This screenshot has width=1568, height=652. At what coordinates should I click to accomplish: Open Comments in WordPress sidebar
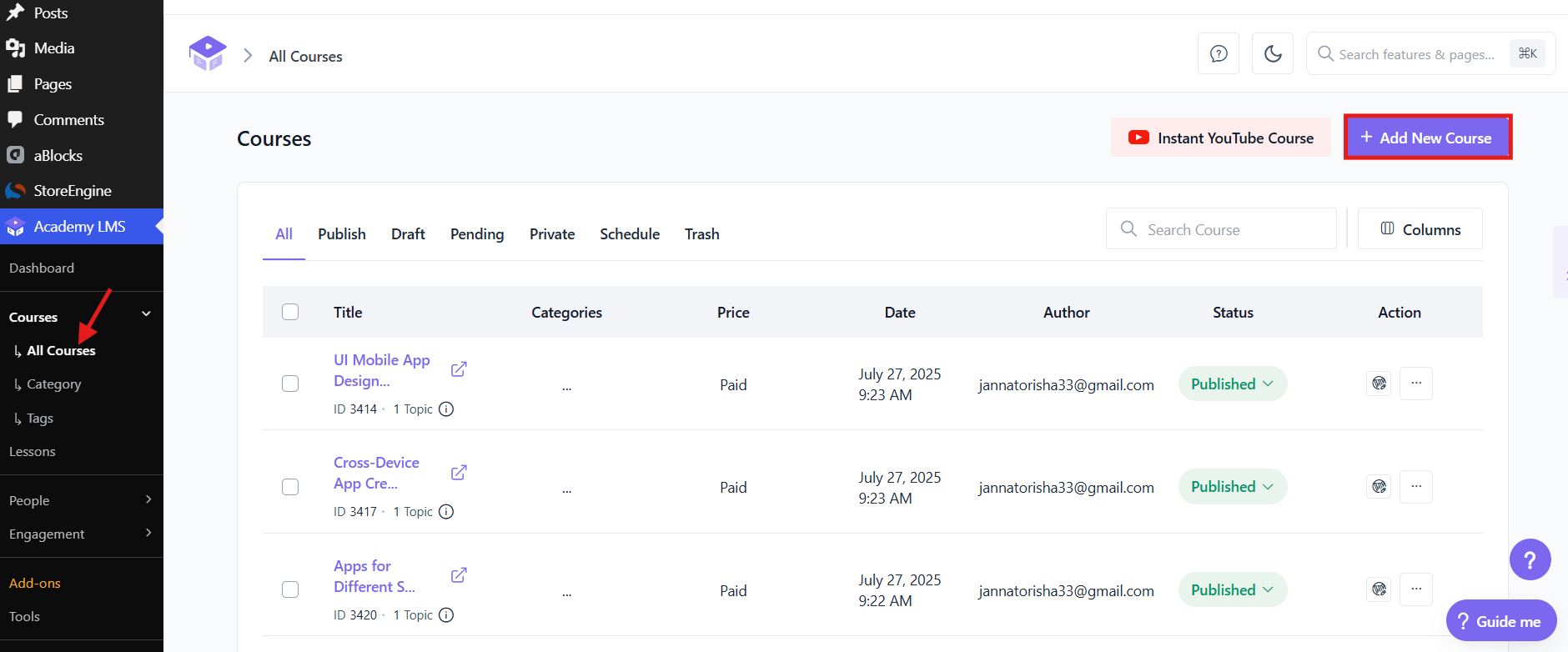(x=82, y=120)
